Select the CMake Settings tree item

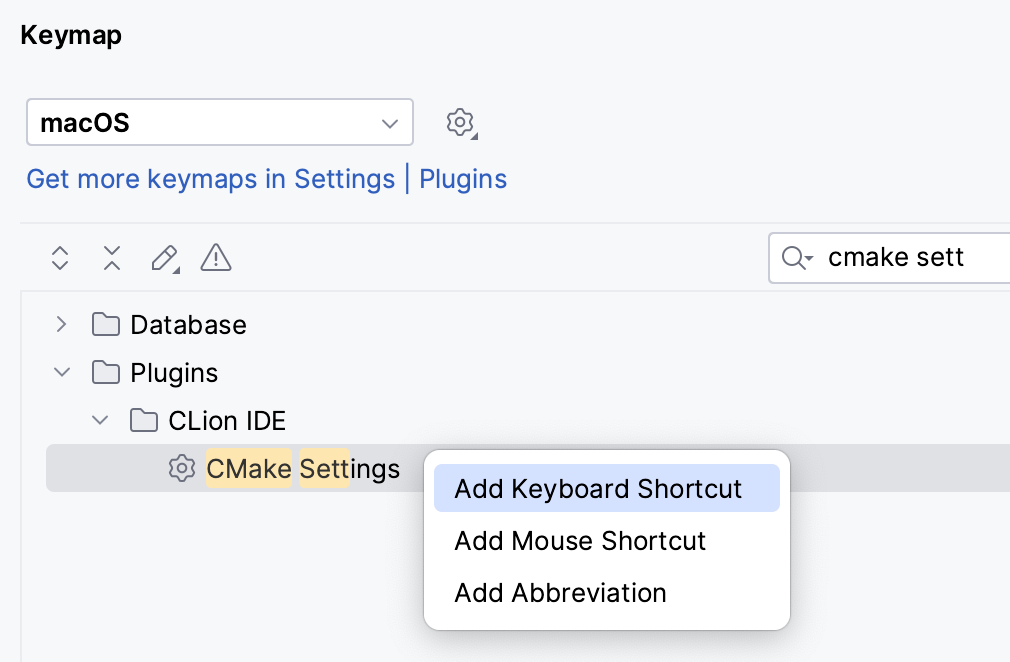(x=302, y=468)
